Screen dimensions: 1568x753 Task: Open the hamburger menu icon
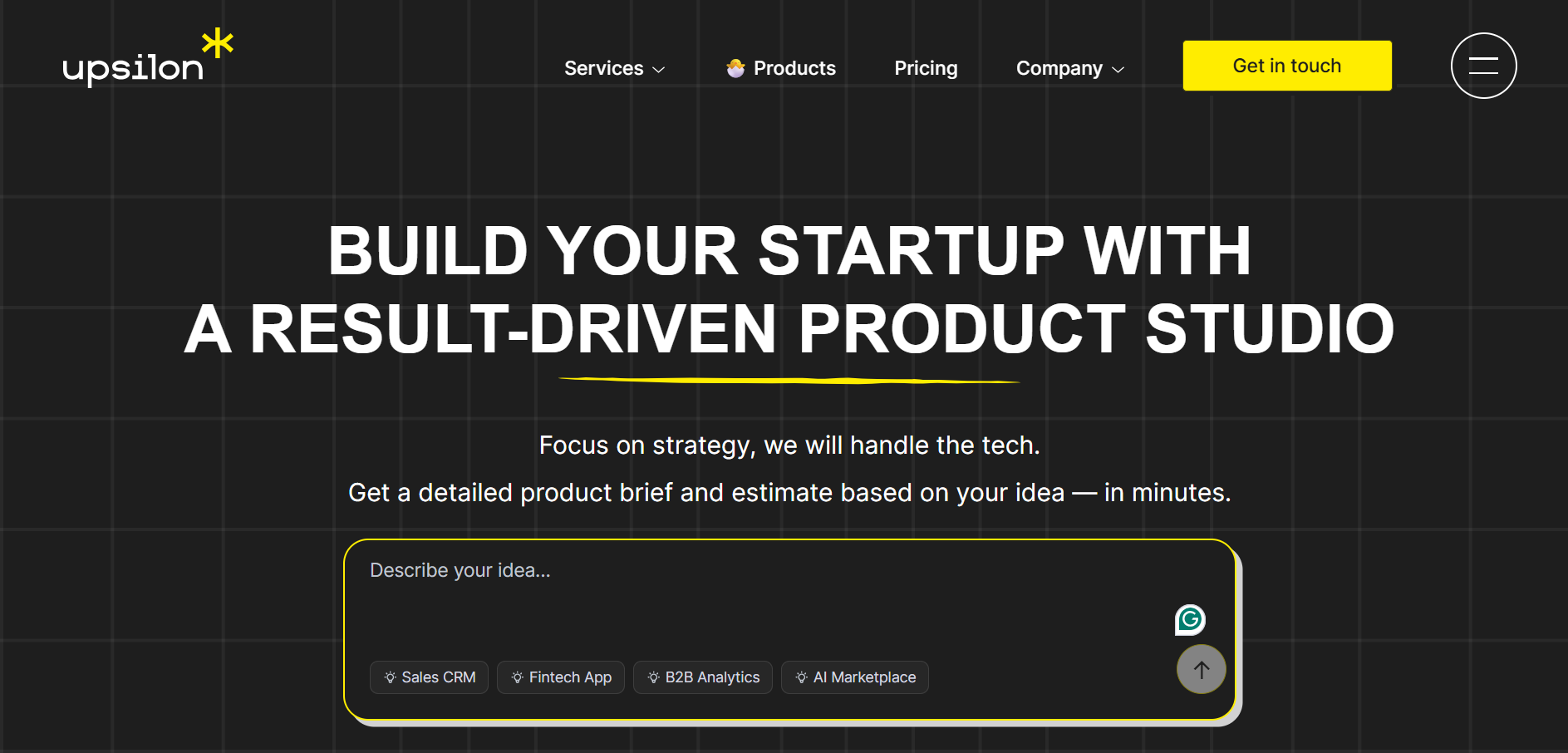tap(1483, 66)
